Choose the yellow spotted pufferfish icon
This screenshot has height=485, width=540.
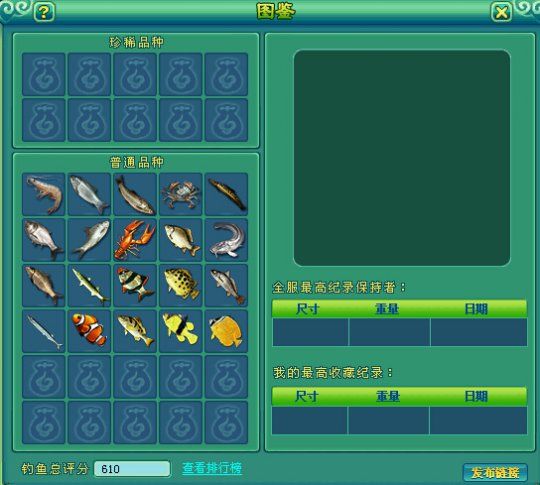click(x=181, y=286)
